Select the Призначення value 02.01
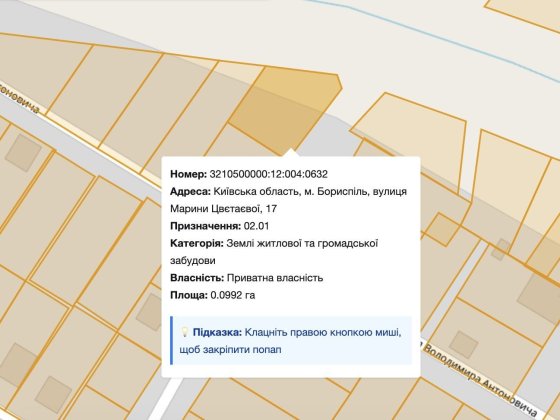Screen dimensions: 560x420 pos(256,226)
